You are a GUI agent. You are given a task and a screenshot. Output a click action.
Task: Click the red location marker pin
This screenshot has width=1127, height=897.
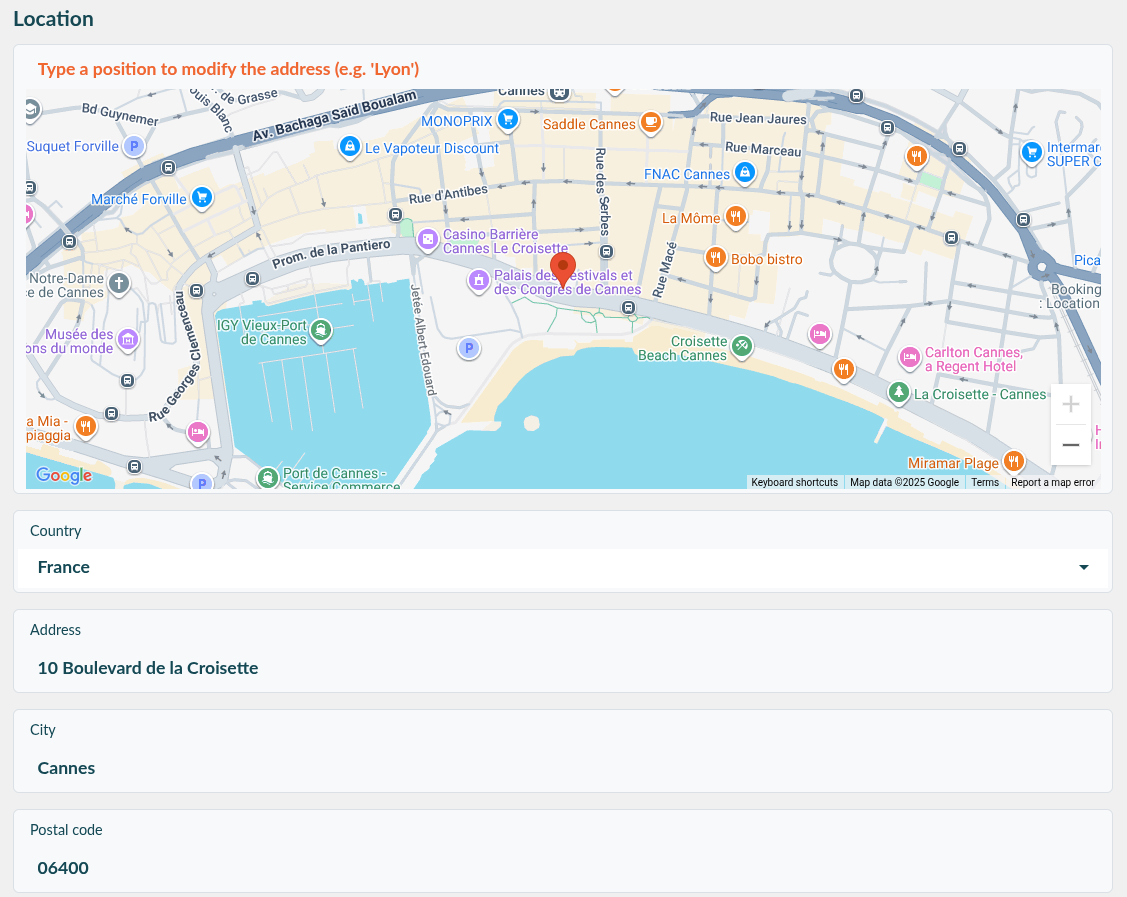[563, 270]
